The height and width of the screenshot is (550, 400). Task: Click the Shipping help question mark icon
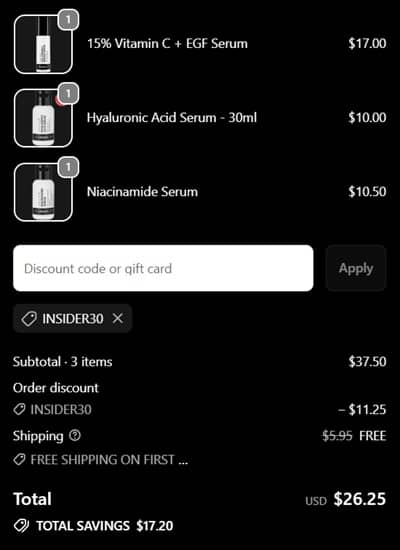(x=75, y=436)
